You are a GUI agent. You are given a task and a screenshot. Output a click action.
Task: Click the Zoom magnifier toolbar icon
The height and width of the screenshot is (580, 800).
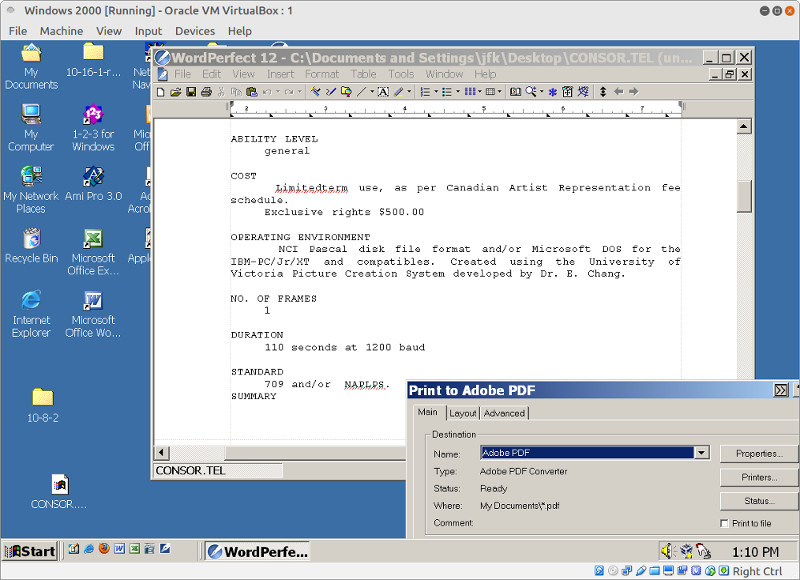click(x=531, y=92)
